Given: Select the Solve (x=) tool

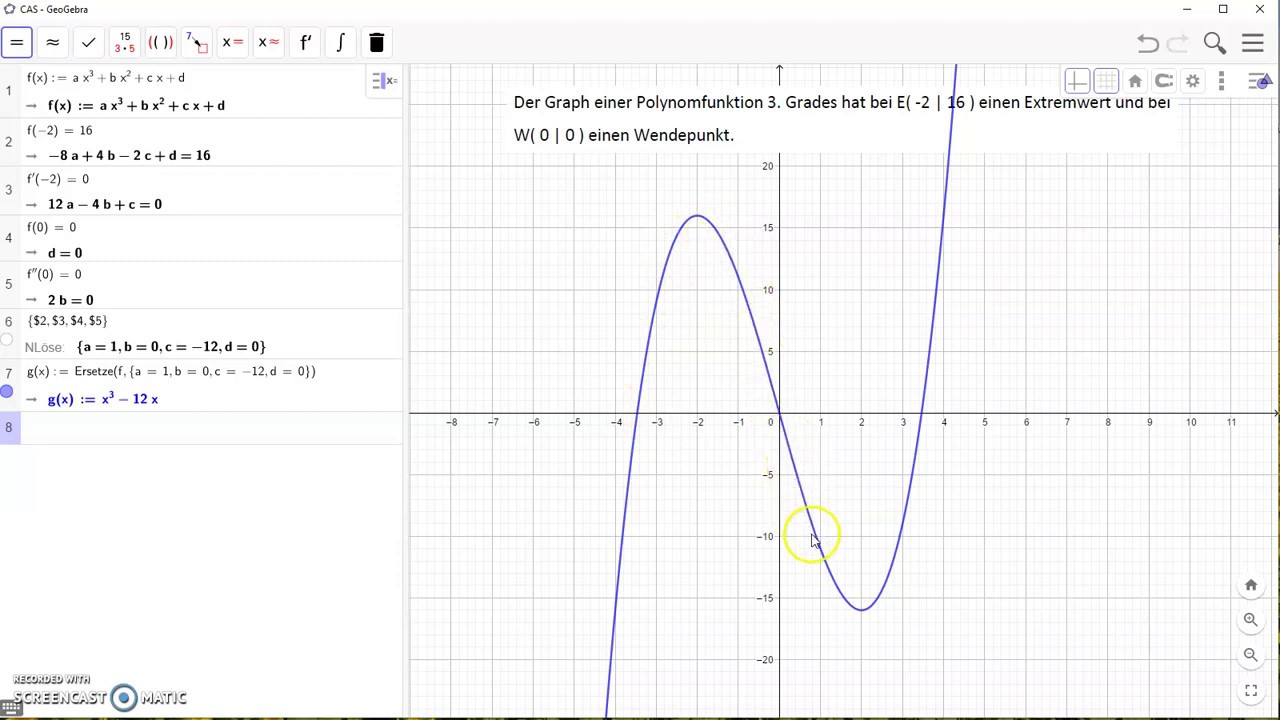Looking at the screenshot, I should tap(233, 43).
